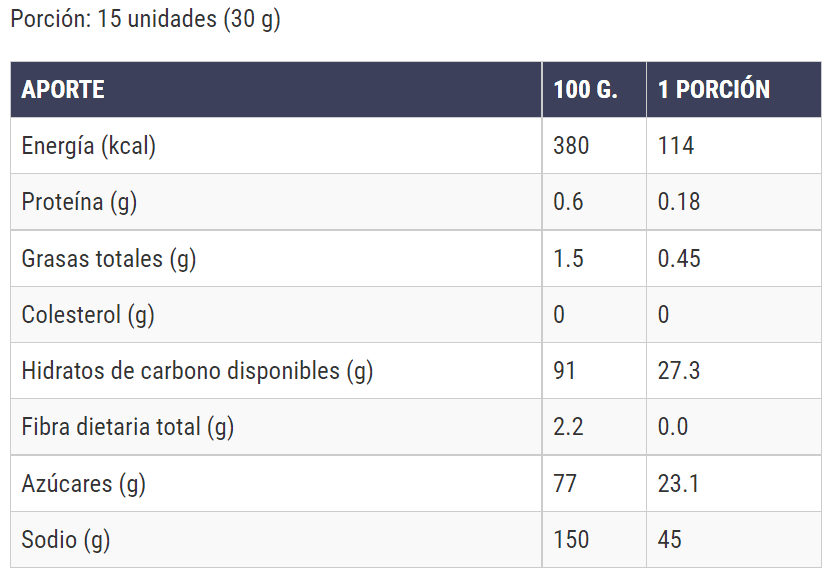
Task: Click the Grasas totales (g) label
Action: pos(109,259)
